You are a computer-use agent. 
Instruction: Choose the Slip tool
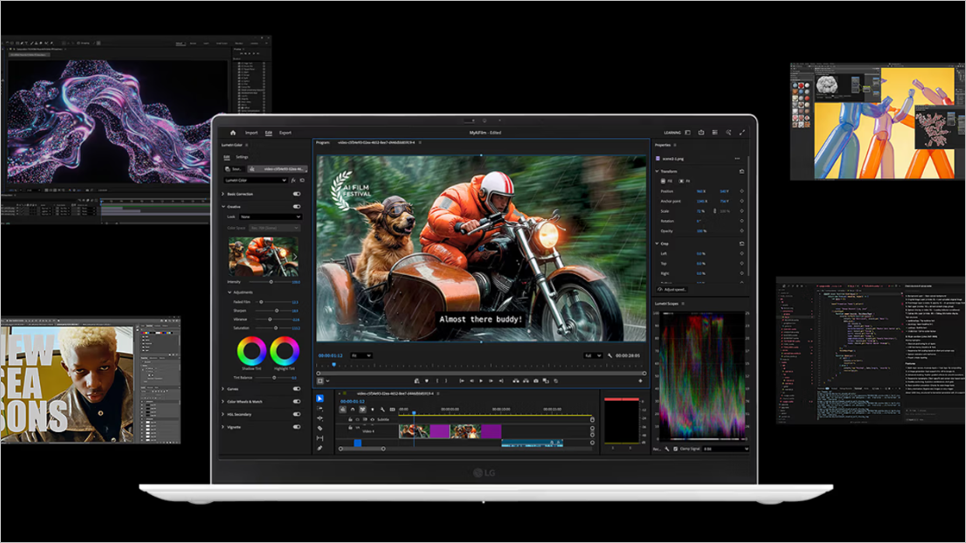[x=320, y=438]
